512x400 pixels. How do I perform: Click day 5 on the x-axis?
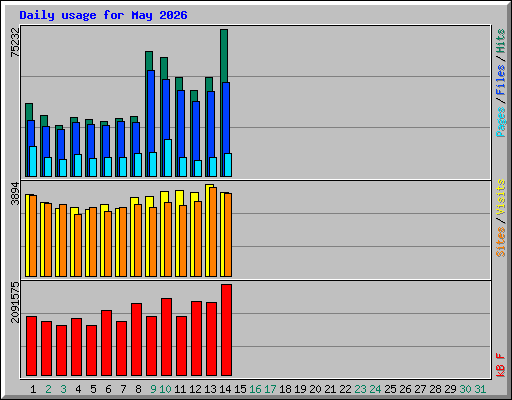tap(93, 389)
